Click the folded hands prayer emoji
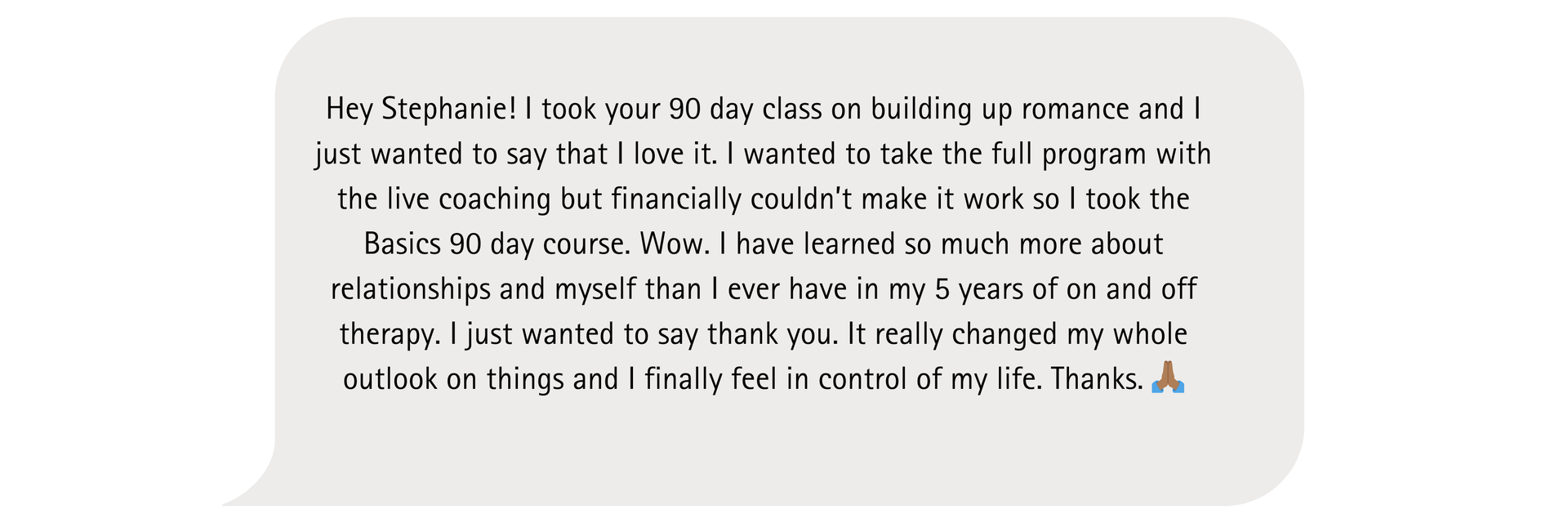Image resolution: width=1568 pixels, height=523 pixels. (x=1167, y=378)
